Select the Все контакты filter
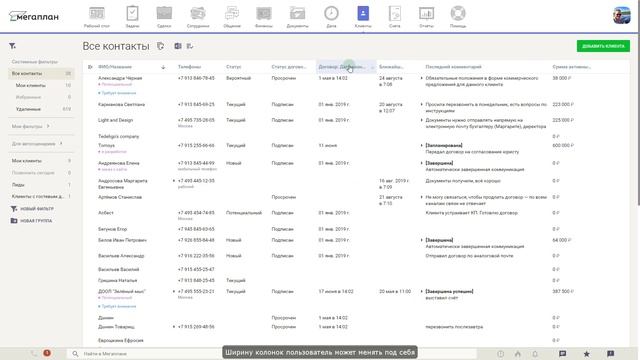The image size is (640, 360). [41, 73]
